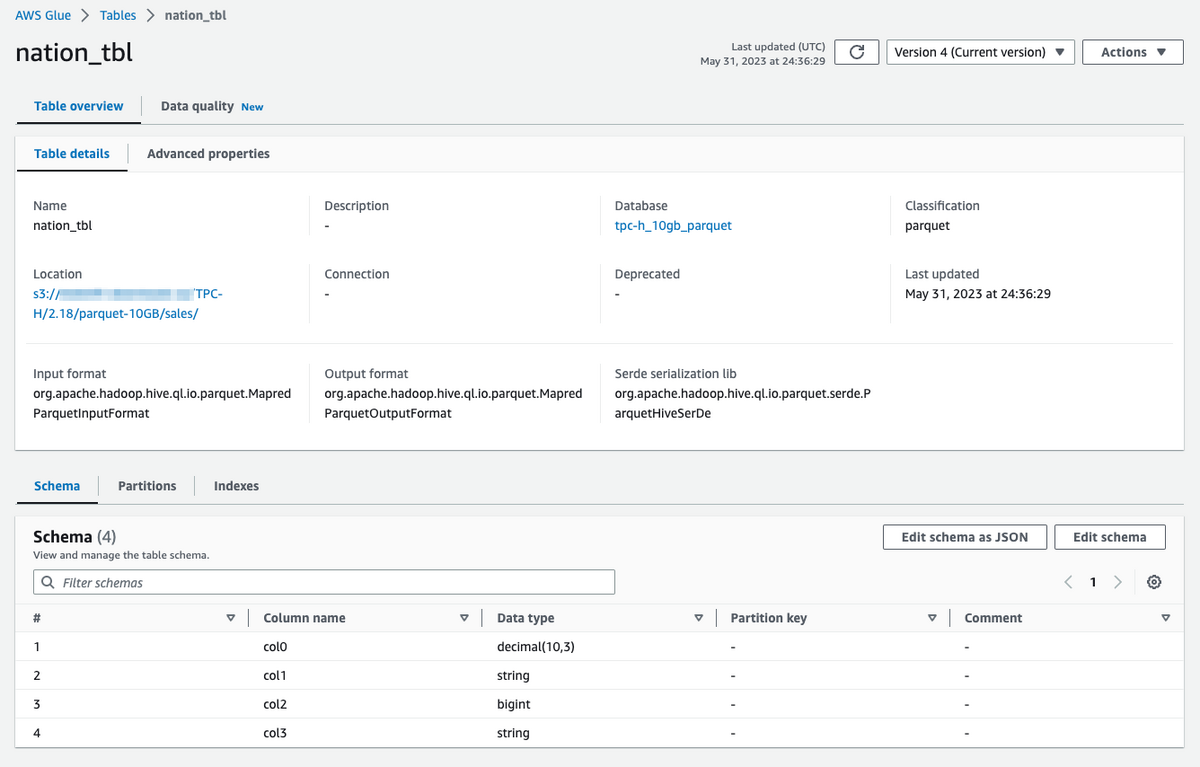Viewport: 1200px width, 767px height.
Task: Select the Table details tab
Action: point(72,154)
